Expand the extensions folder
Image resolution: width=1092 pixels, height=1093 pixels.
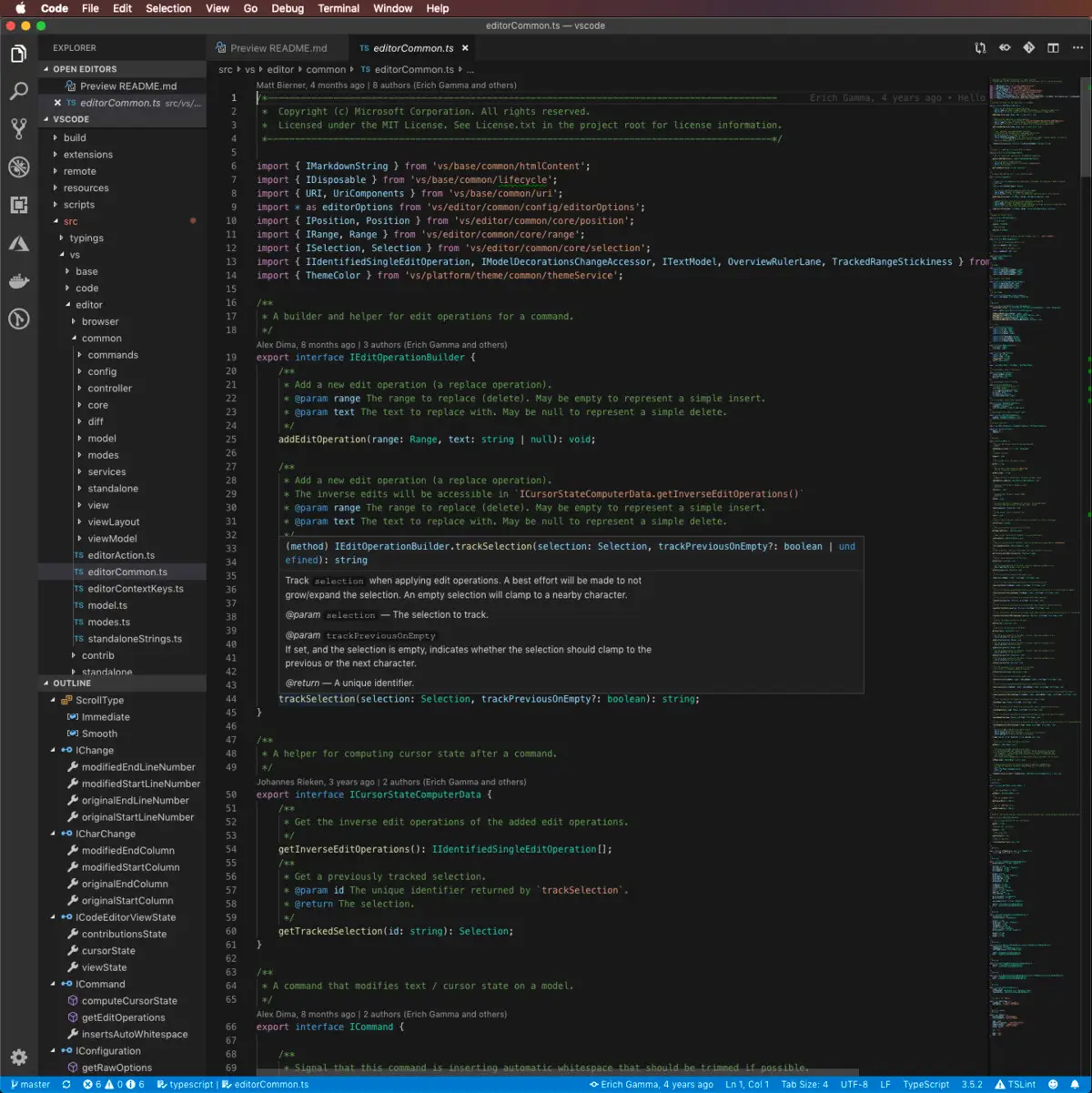click(x=122, y=155)
